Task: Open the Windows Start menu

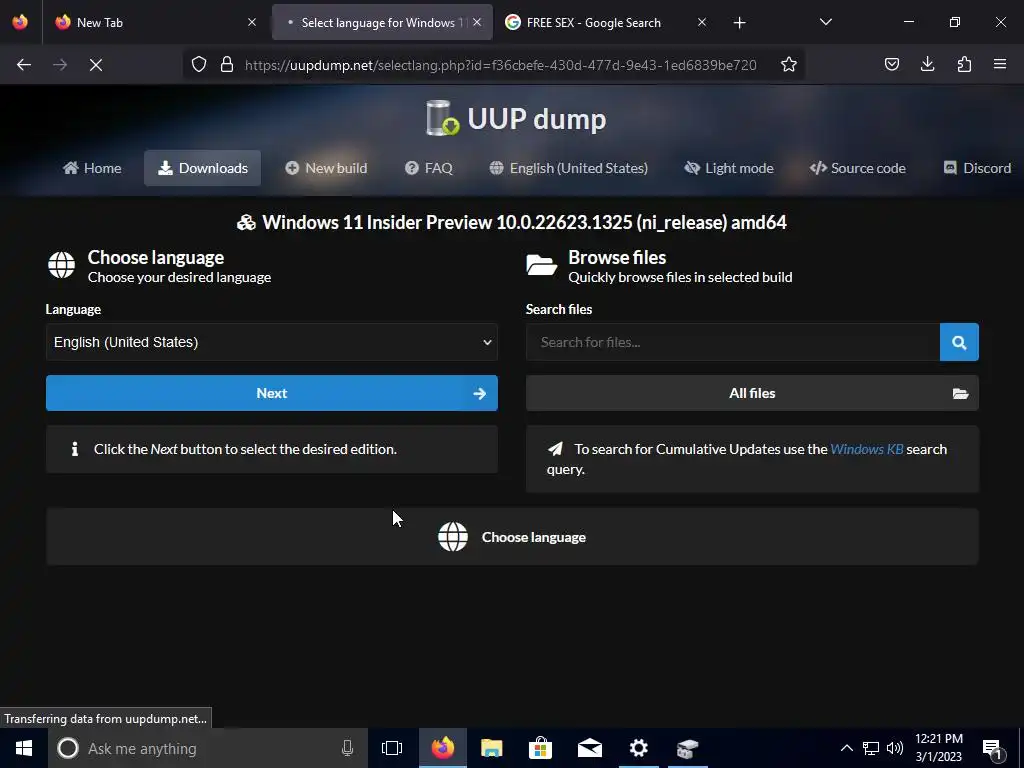Action: tap(24, 748)
